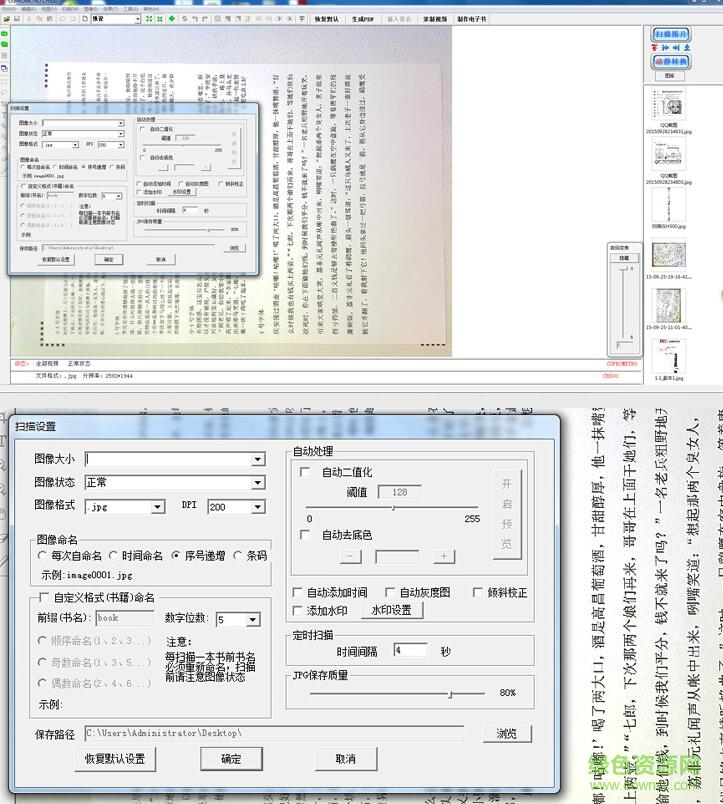This screenshot has height=804, width=723.
Task: Click the top green icon in left sidebar
Action: point(4,34)
